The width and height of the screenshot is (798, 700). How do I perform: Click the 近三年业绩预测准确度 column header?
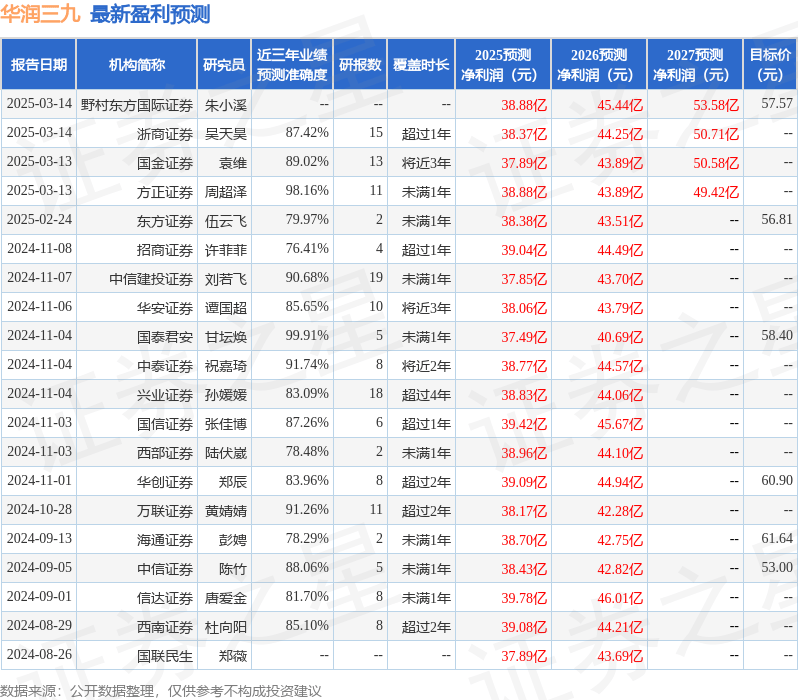click(292, 65)
